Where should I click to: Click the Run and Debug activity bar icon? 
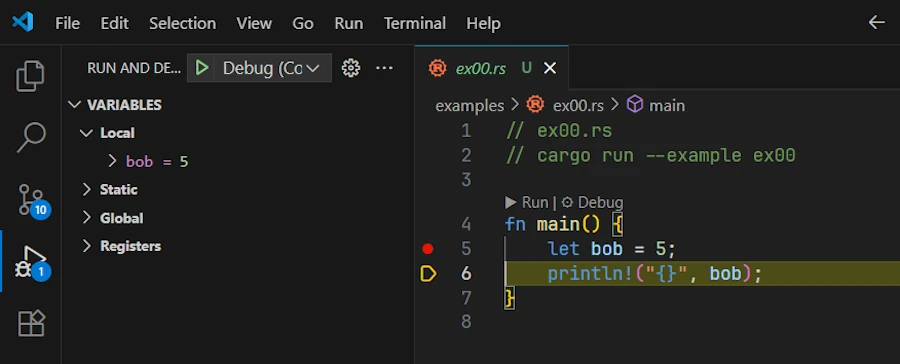32,263
